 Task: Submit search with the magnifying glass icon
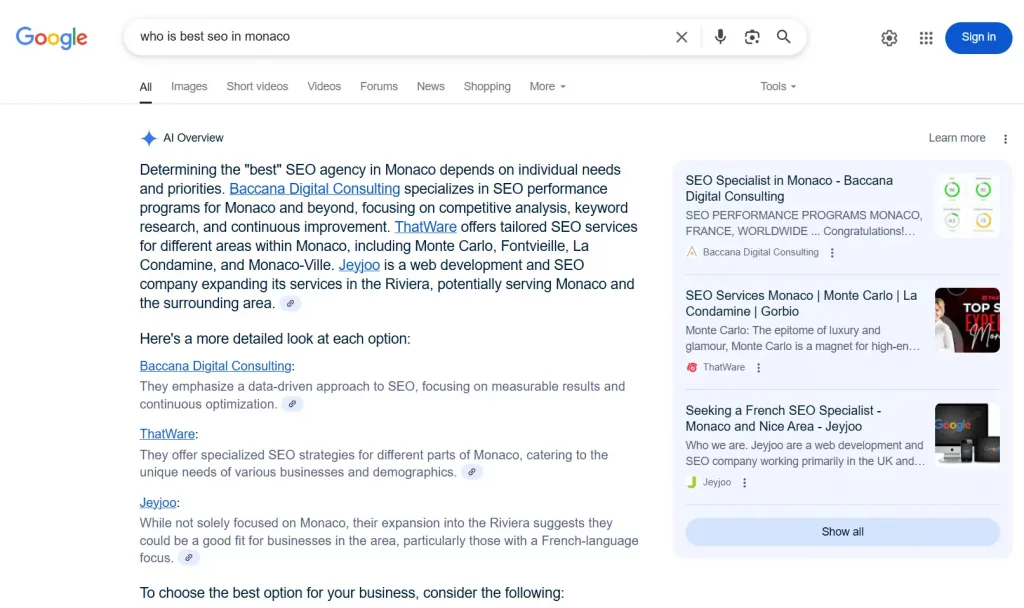[783, 37]
